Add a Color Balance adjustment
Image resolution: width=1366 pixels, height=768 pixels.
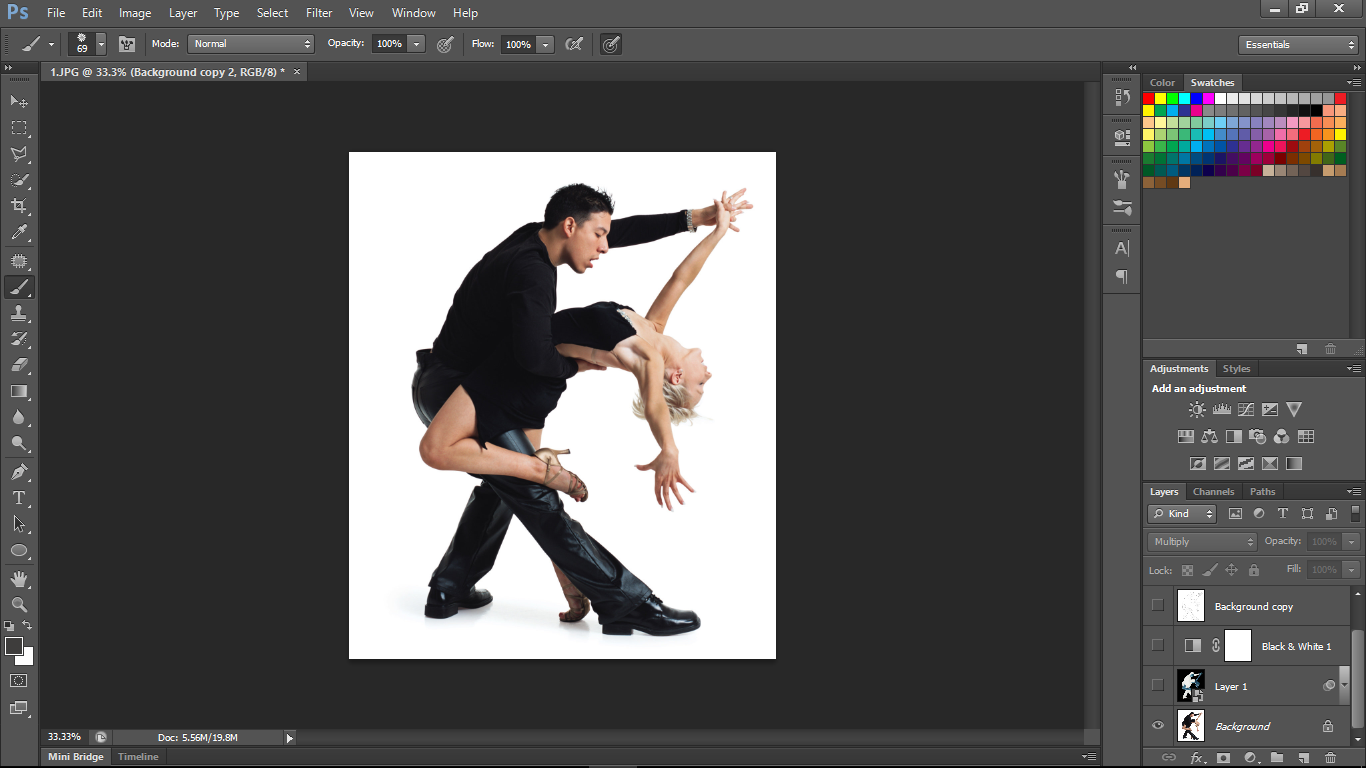pyautogui.click(x=1210, y=436)
